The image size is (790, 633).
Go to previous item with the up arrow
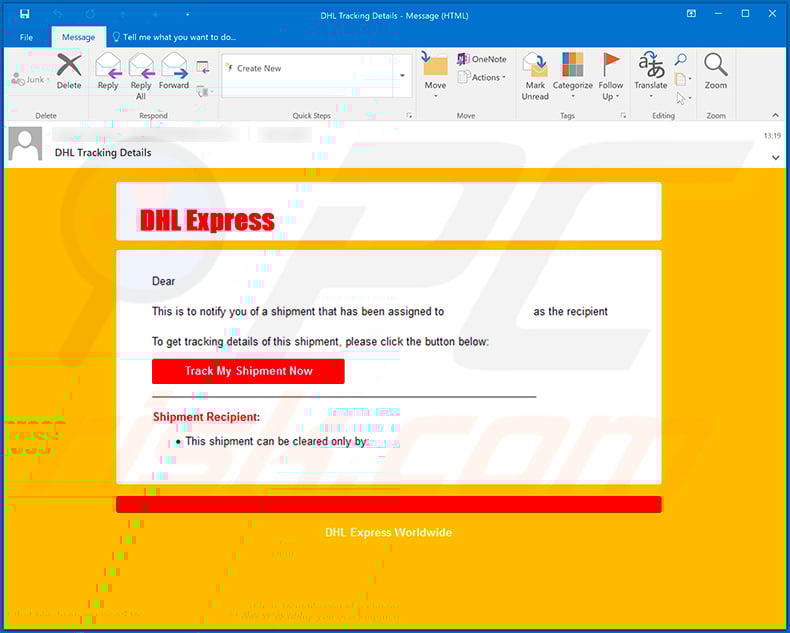(x=122, y=14)
